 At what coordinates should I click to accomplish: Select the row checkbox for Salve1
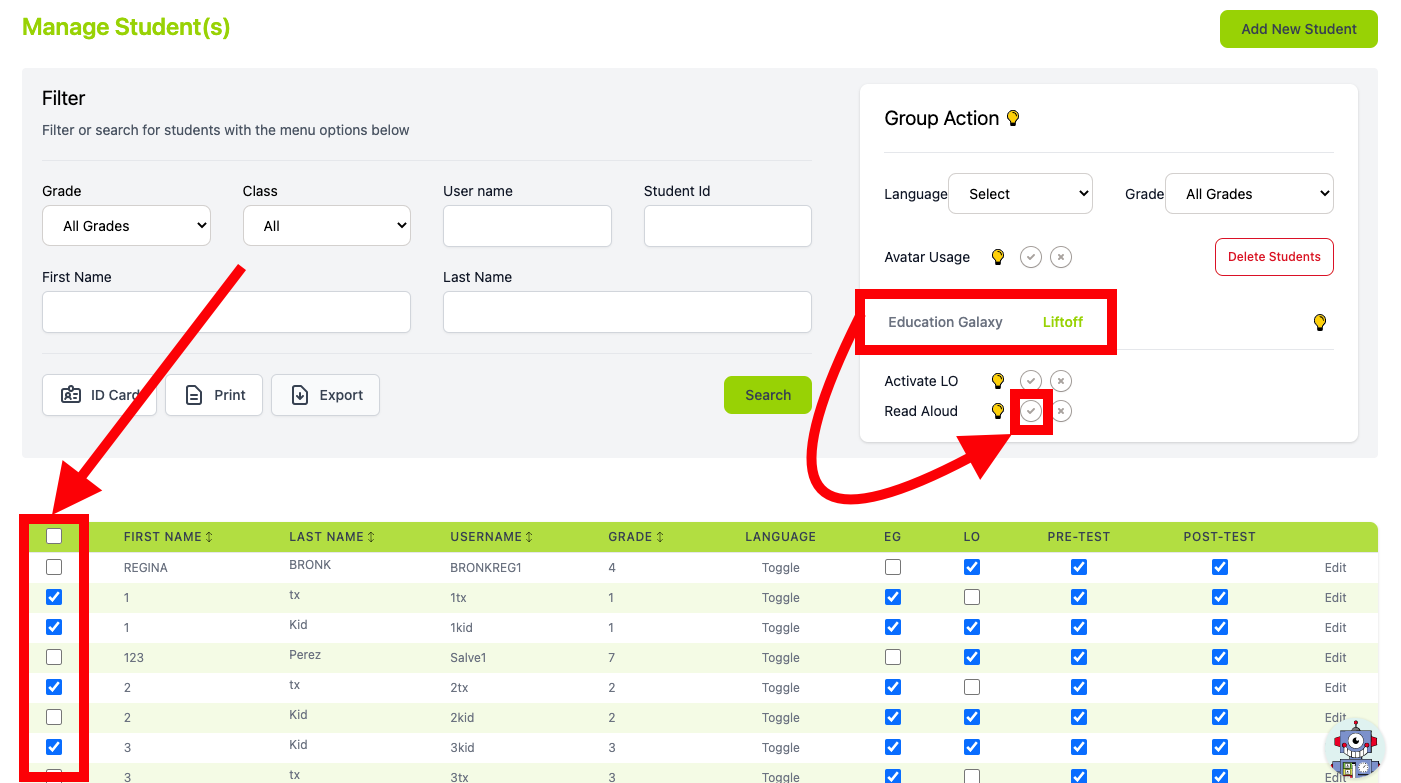[54, 657]
